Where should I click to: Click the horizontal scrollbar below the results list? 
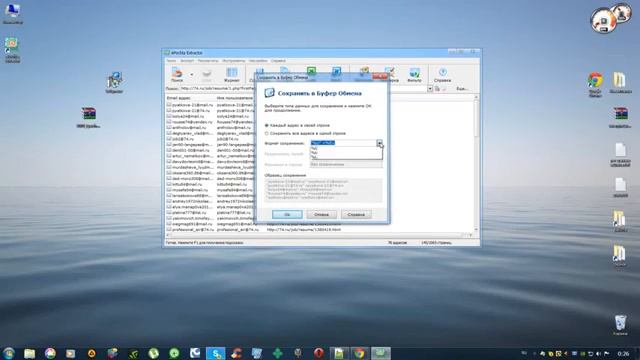(x=320, y=235)
